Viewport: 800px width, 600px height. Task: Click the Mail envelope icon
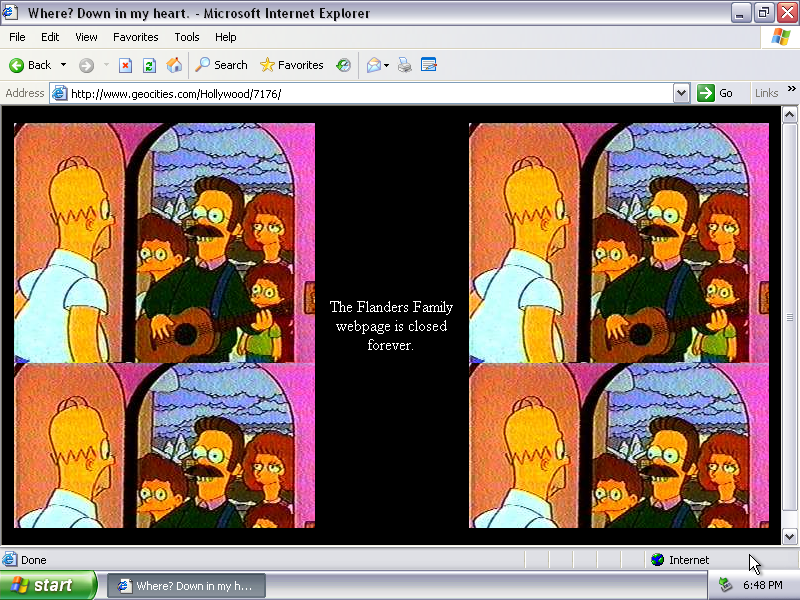point(373,65)
